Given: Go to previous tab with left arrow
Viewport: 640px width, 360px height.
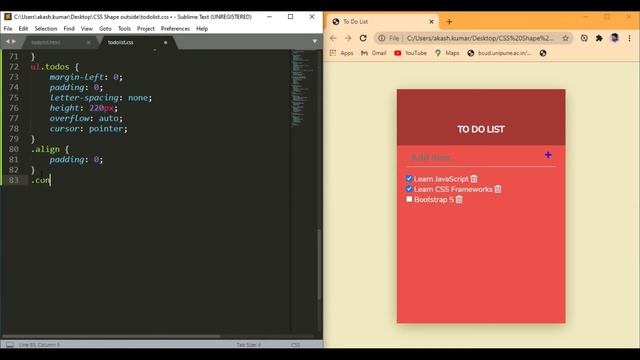Looking at the screenshot, I should (7, 42).
